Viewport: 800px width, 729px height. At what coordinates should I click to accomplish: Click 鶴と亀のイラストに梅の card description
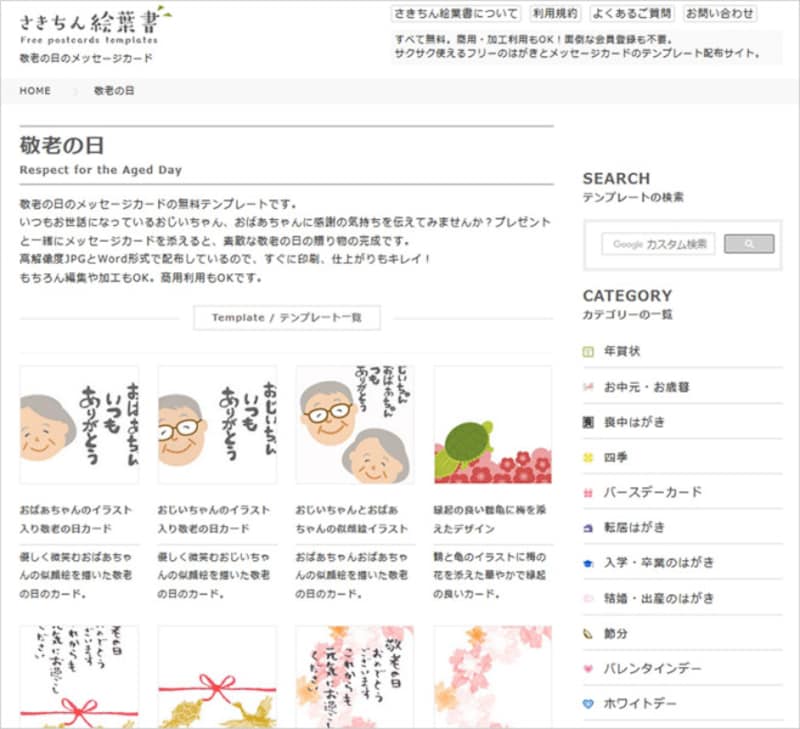490,576
